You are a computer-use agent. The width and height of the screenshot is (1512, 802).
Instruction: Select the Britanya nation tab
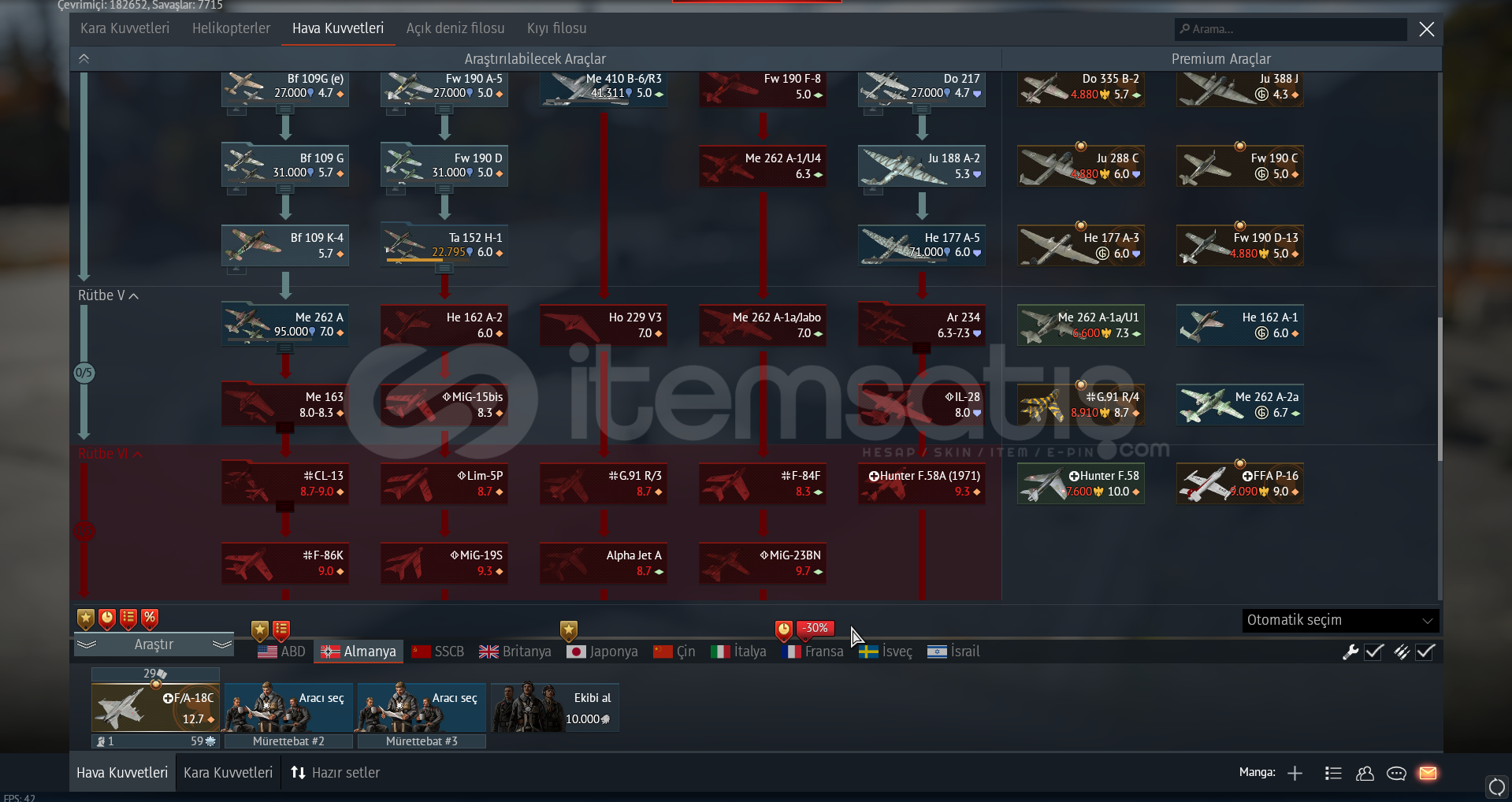515,652
